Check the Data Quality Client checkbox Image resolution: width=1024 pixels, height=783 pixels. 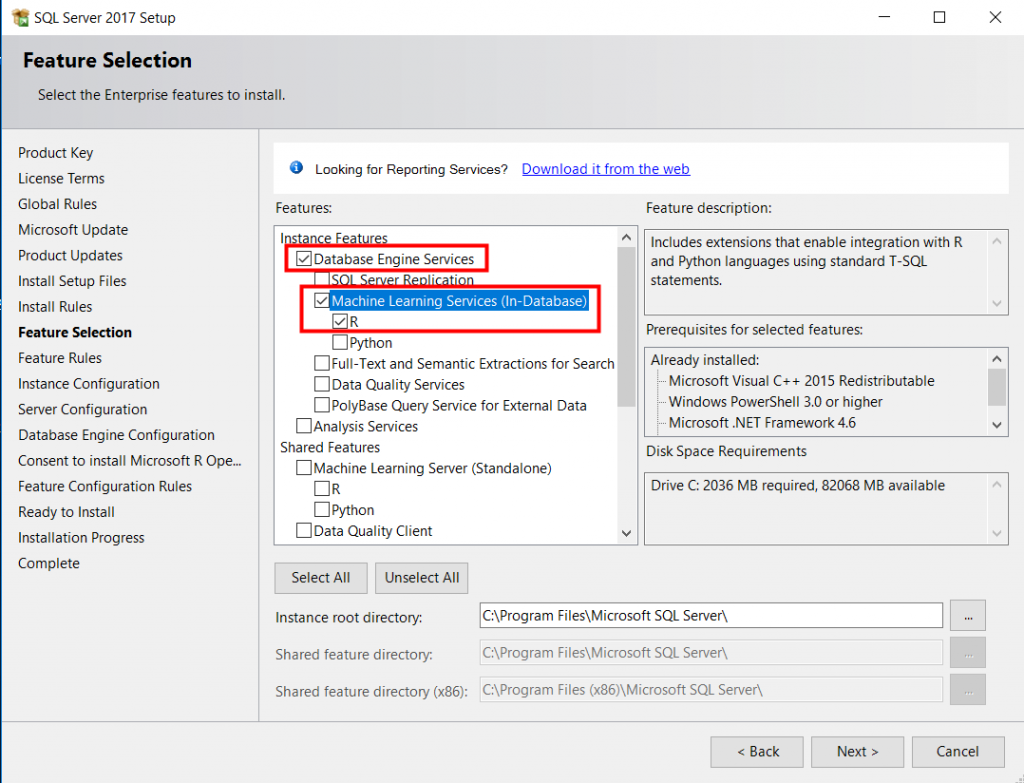pyautogui.click(x=304, y=530)
